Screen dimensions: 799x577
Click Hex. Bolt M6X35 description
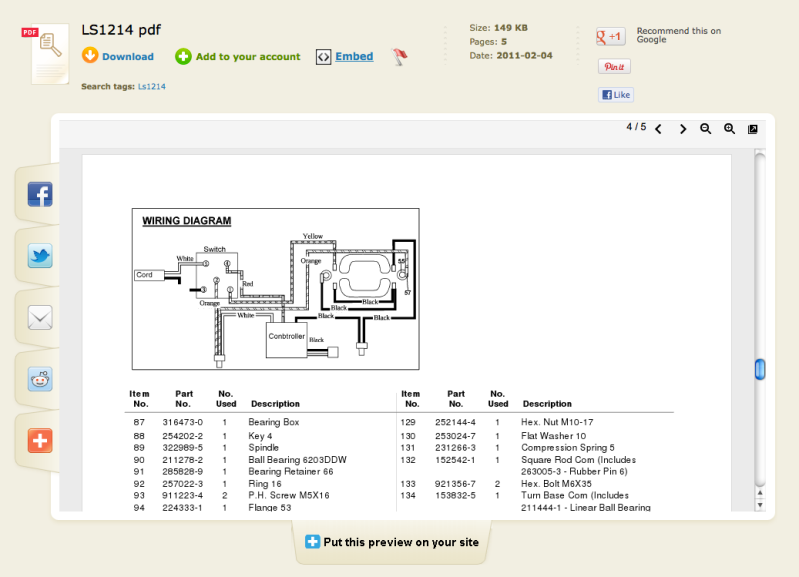pos(556,484)
